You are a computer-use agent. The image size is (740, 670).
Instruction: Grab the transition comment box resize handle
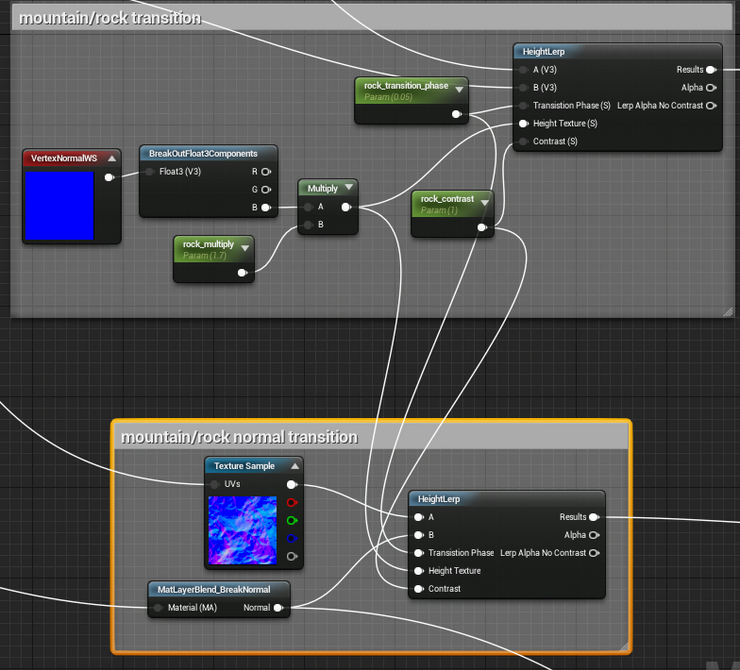728,312
